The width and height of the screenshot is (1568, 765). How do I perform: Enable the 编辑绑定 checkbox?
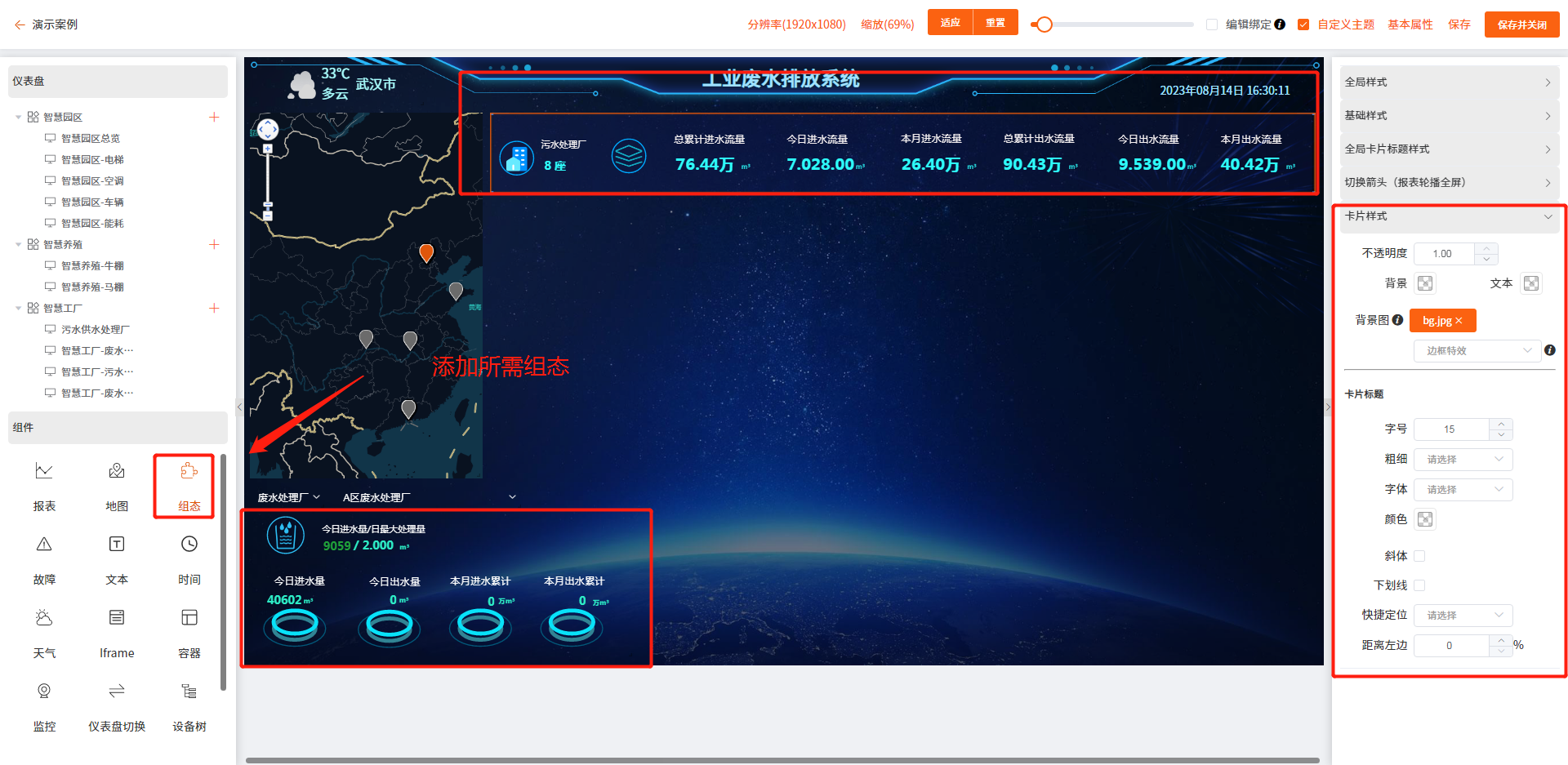(x=1212, y=24)
